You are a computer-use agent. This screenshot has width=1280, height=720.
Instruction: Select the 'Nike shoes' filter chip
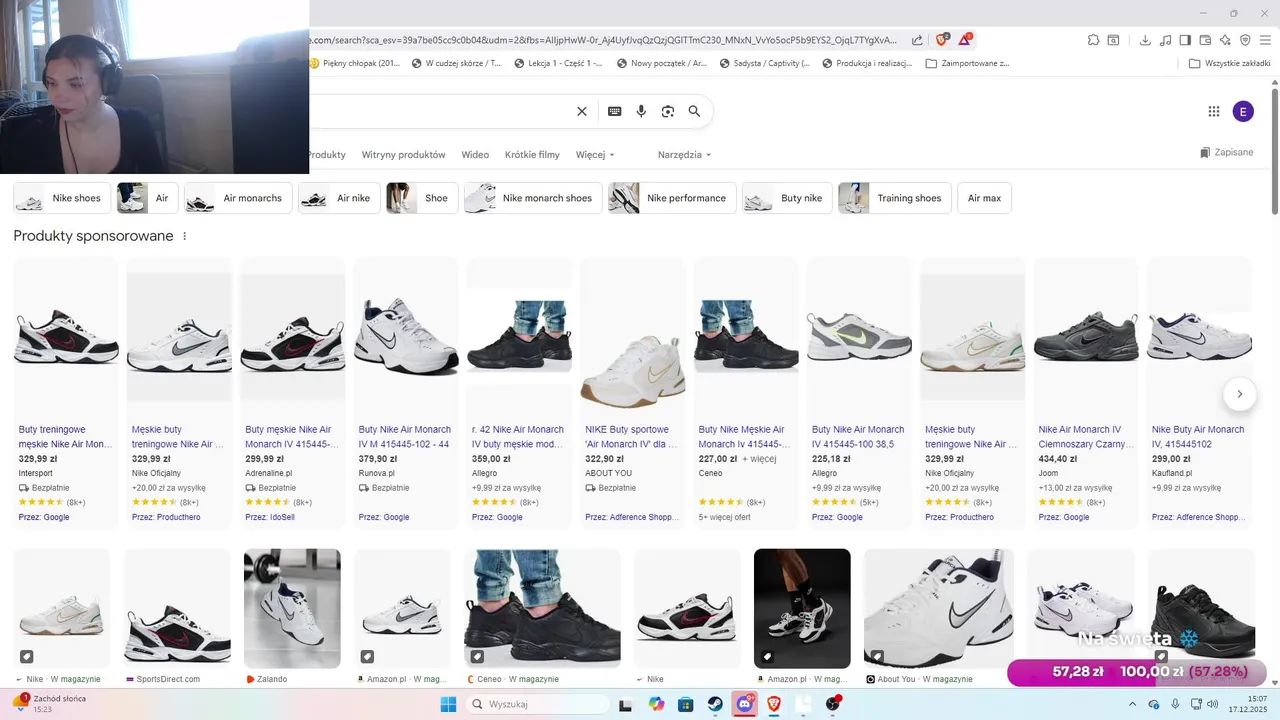(62, 198)
